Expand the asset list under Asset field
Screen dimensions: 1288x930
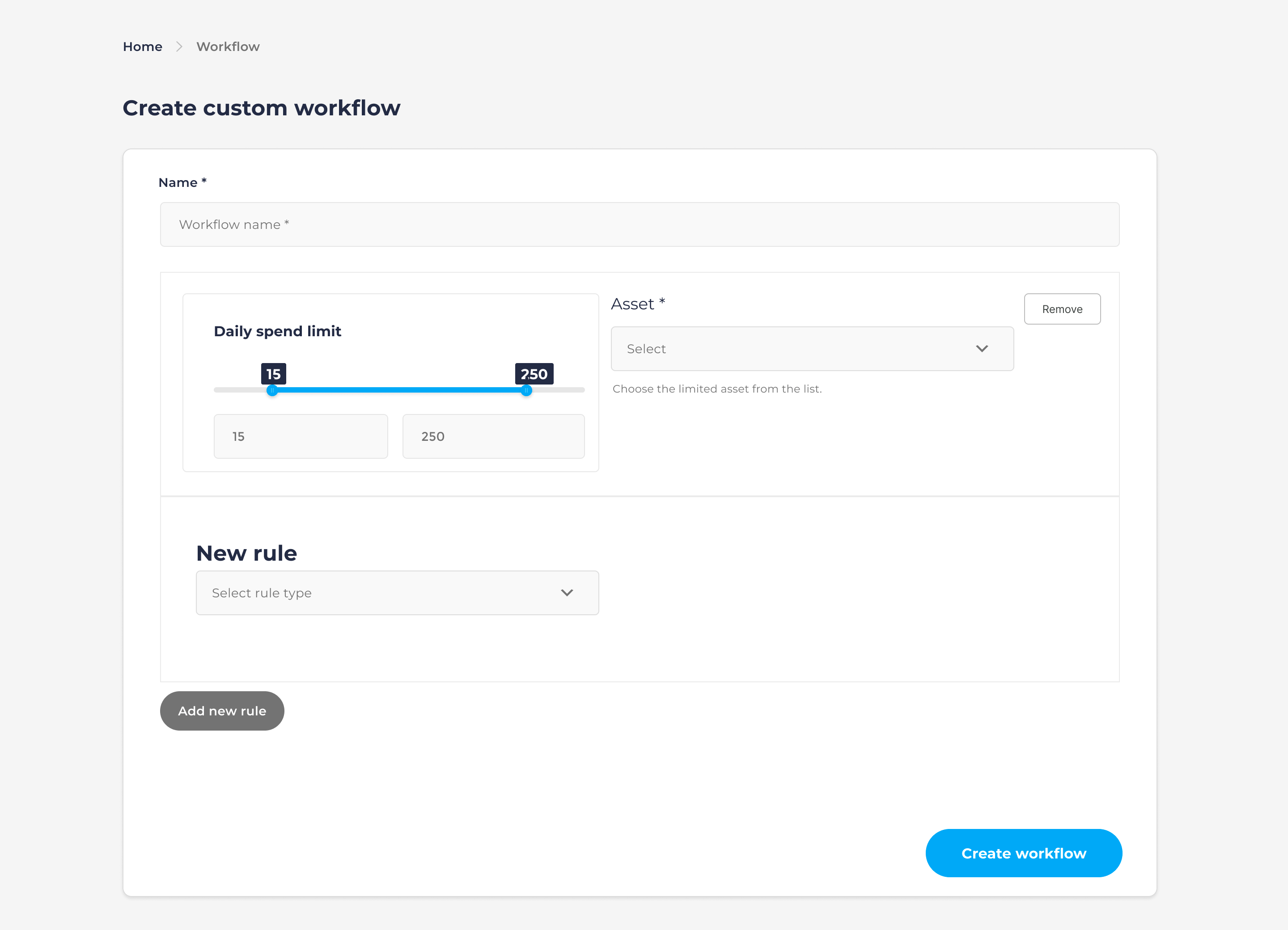(812, 349)
